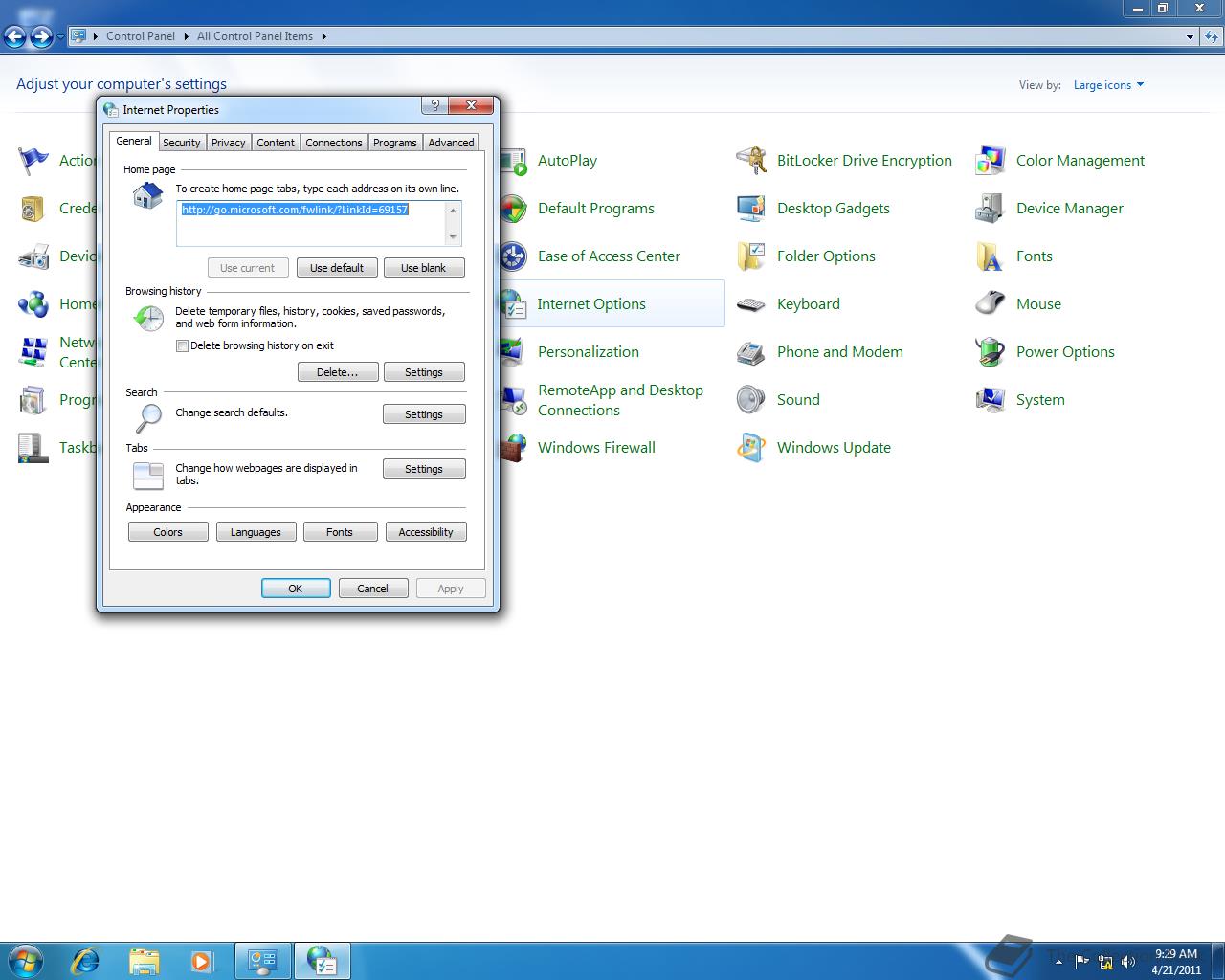Viewport: 1225px width, 980px height.
Task: Click the home page URL text field
Action: tap(311, 223)
